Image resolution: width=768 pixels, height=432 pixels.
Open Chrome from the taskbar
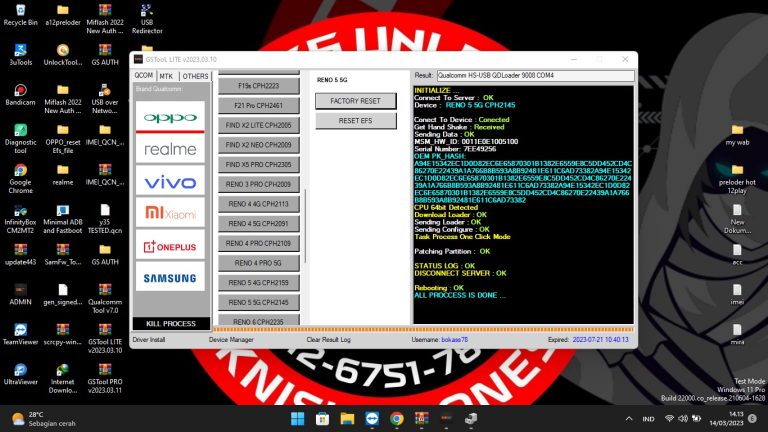tap(397, 419)
